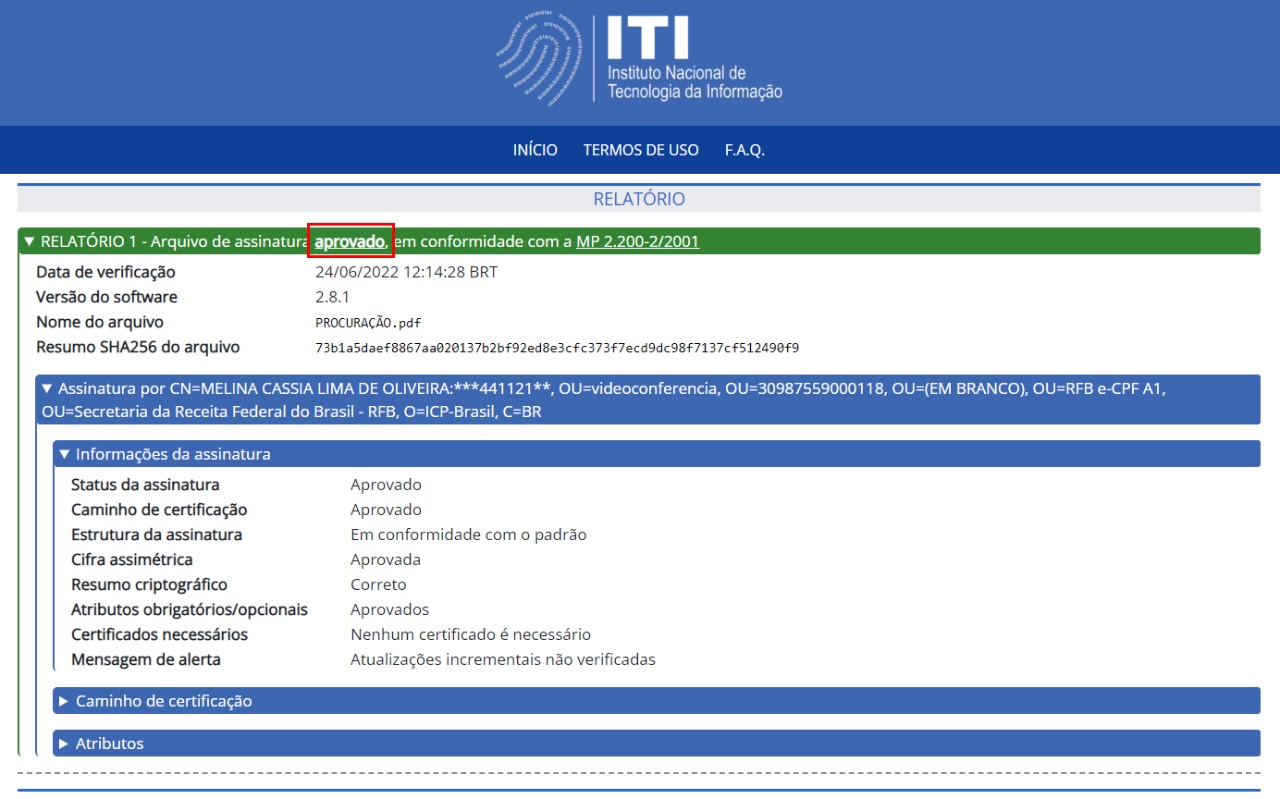Click 'Atualizações incrementais não verificadas' alert message

coord(502,660)
